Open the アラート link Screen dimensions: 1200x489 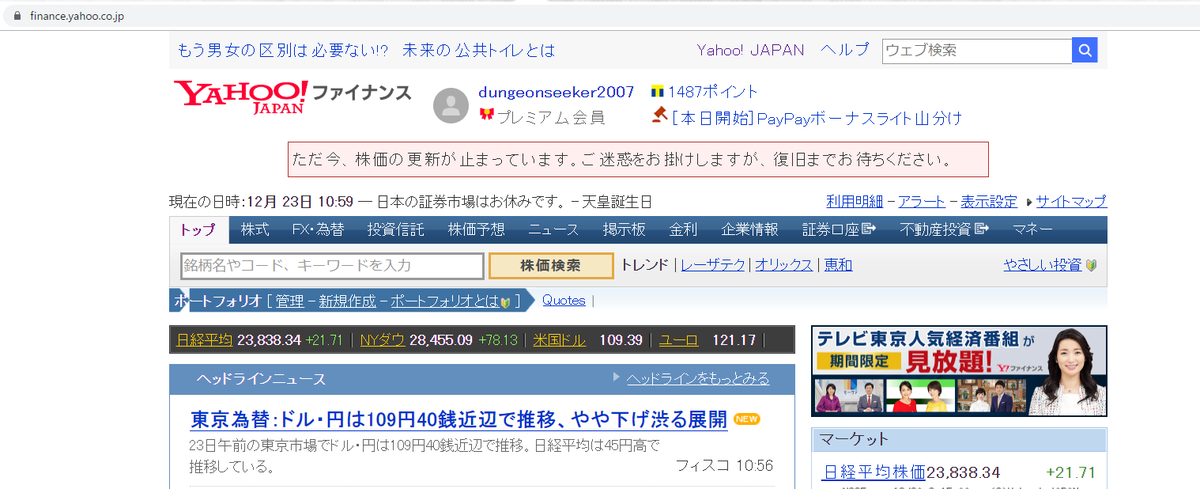(923, 201)
